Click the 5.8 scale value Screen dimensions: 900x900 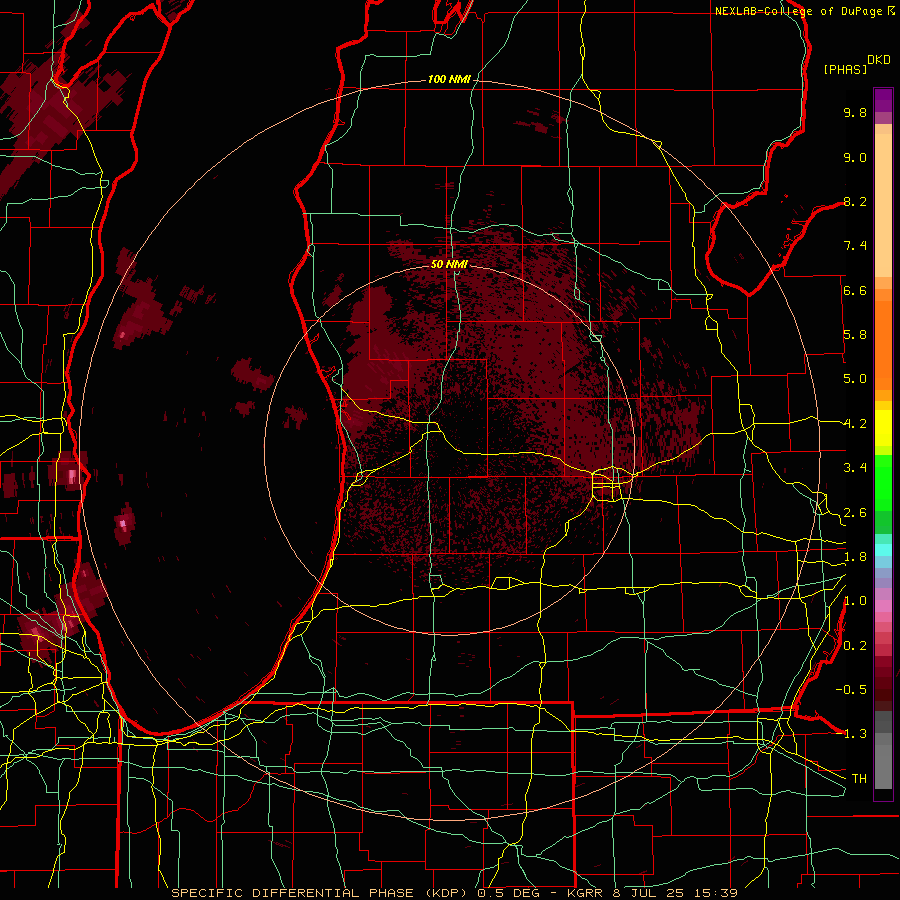(855, 335)
